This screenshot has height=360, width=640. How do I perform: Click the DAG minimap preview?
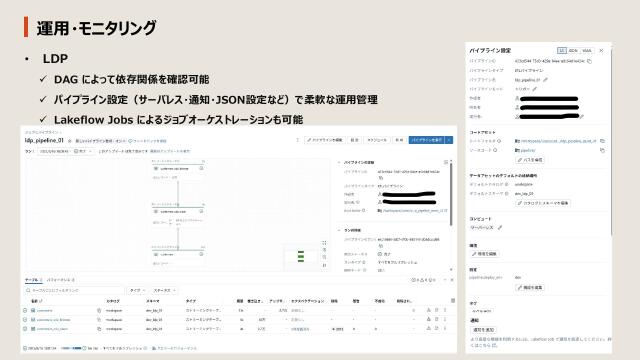click(x=301, y=256)
